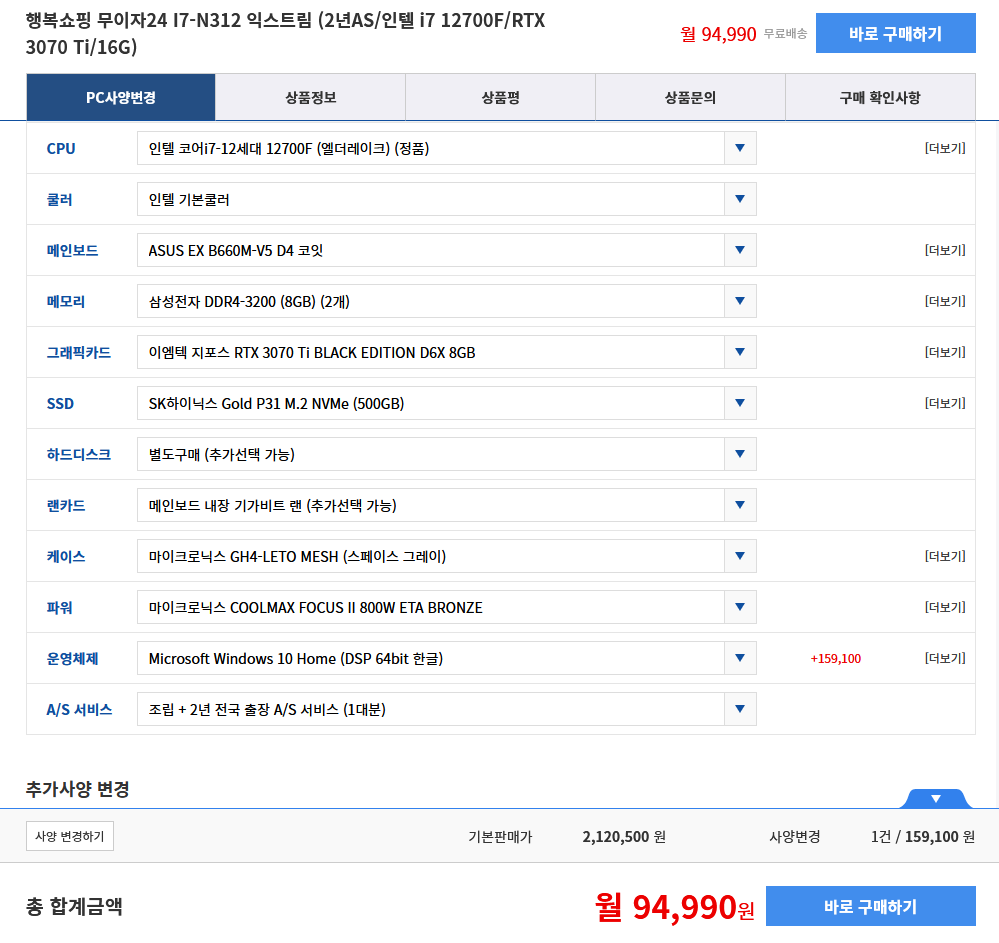Open the 파워 dropdown arrow
The image size is (999, 943).
pos(740,607)
